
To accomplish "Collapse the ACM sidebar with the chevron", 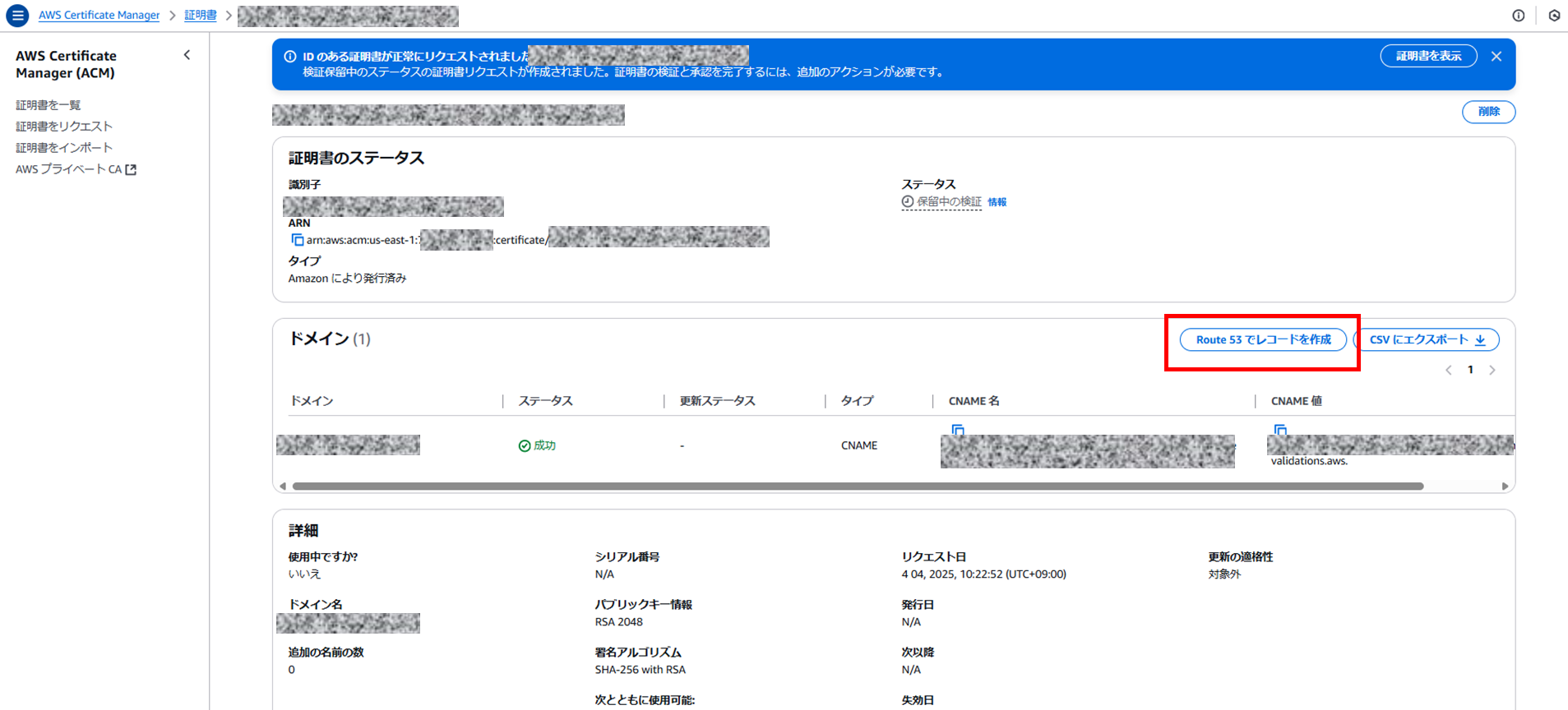I will pos(187,55).
